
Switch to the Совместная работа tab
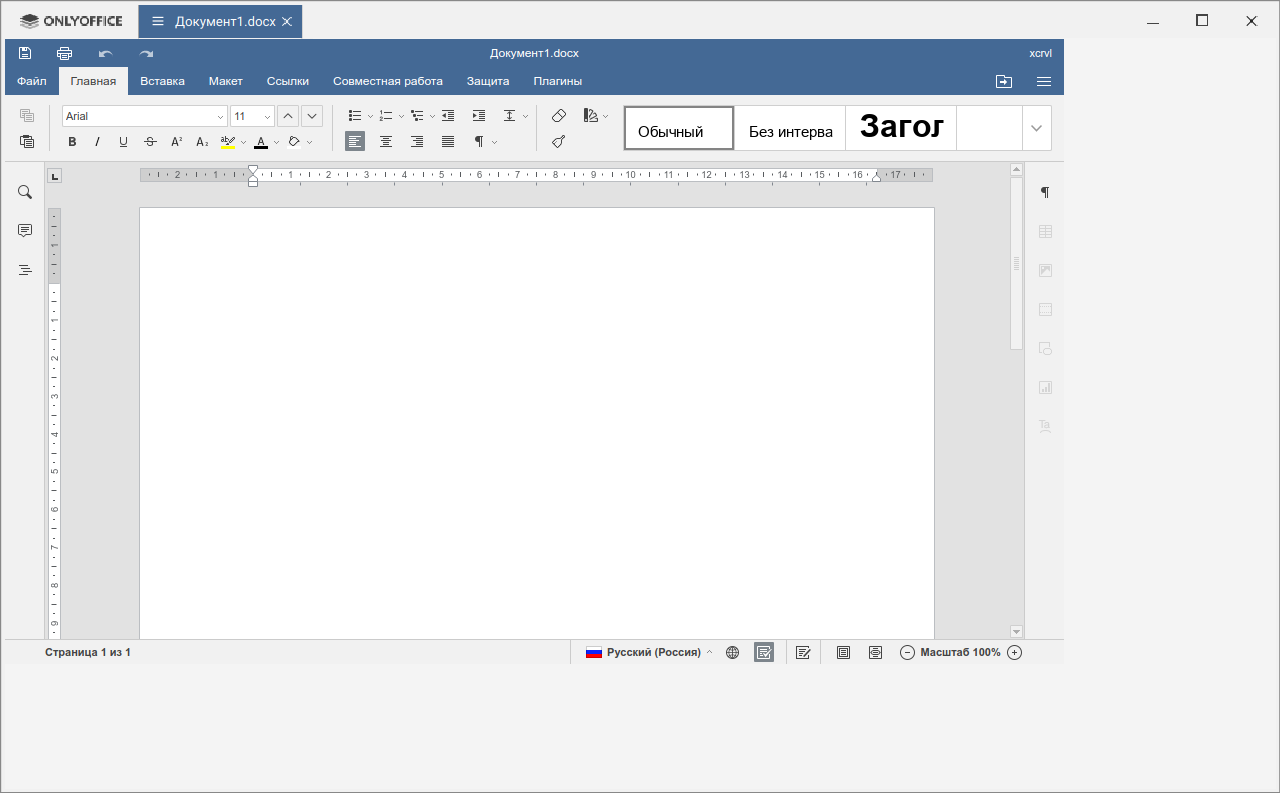click(388, 81)
